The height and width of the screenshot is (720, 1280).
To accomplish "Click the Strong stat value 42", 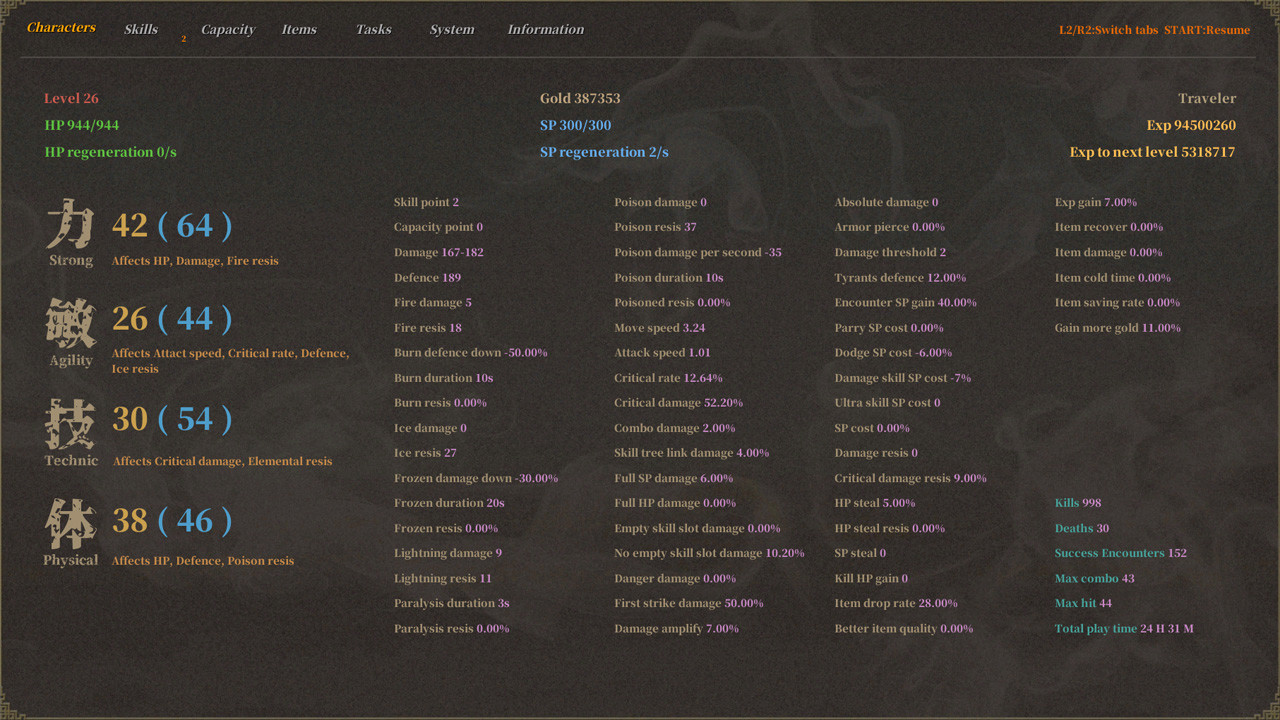I will (129, 225).
